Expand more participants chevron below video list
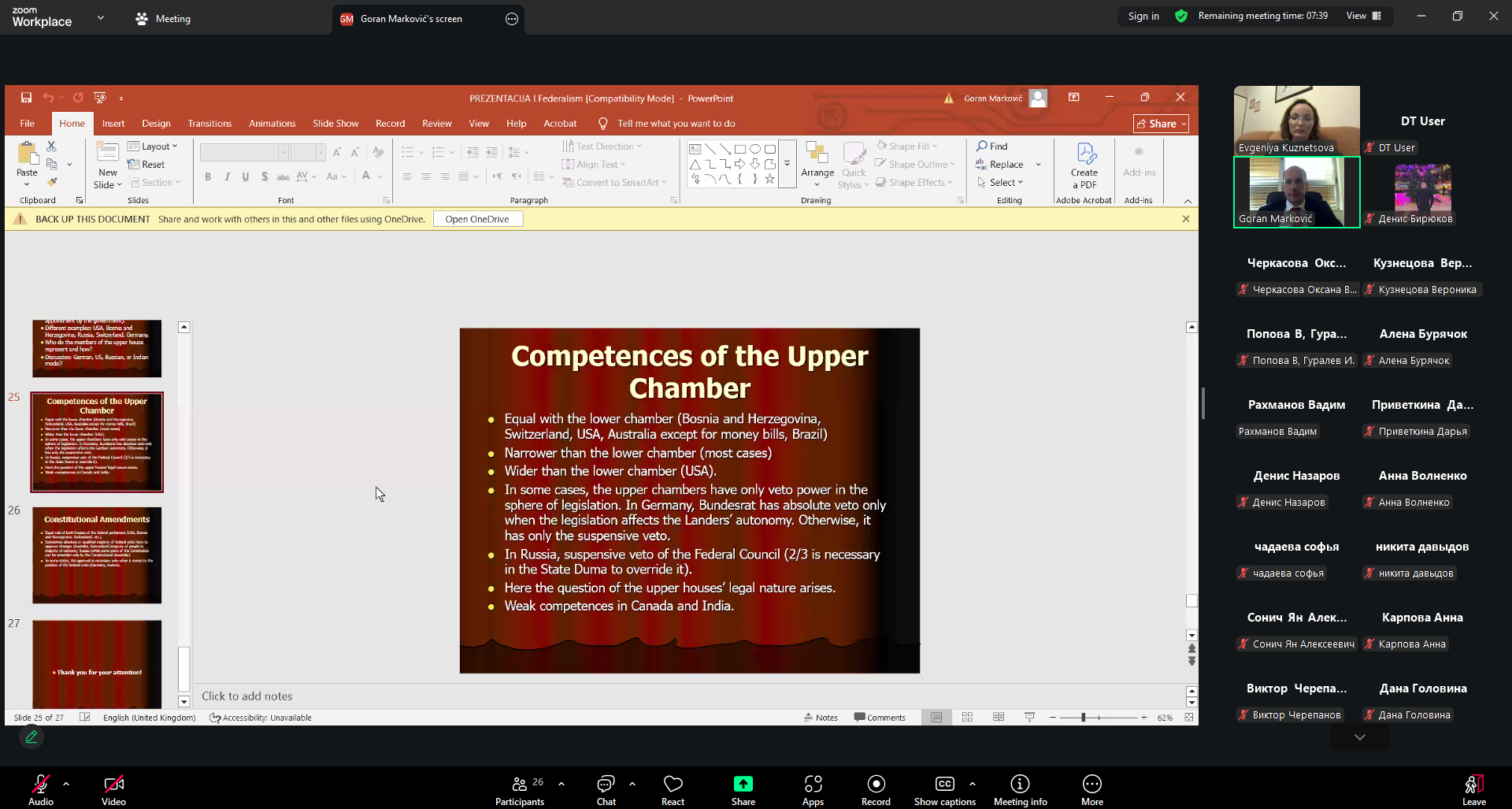 (1359, 737)
